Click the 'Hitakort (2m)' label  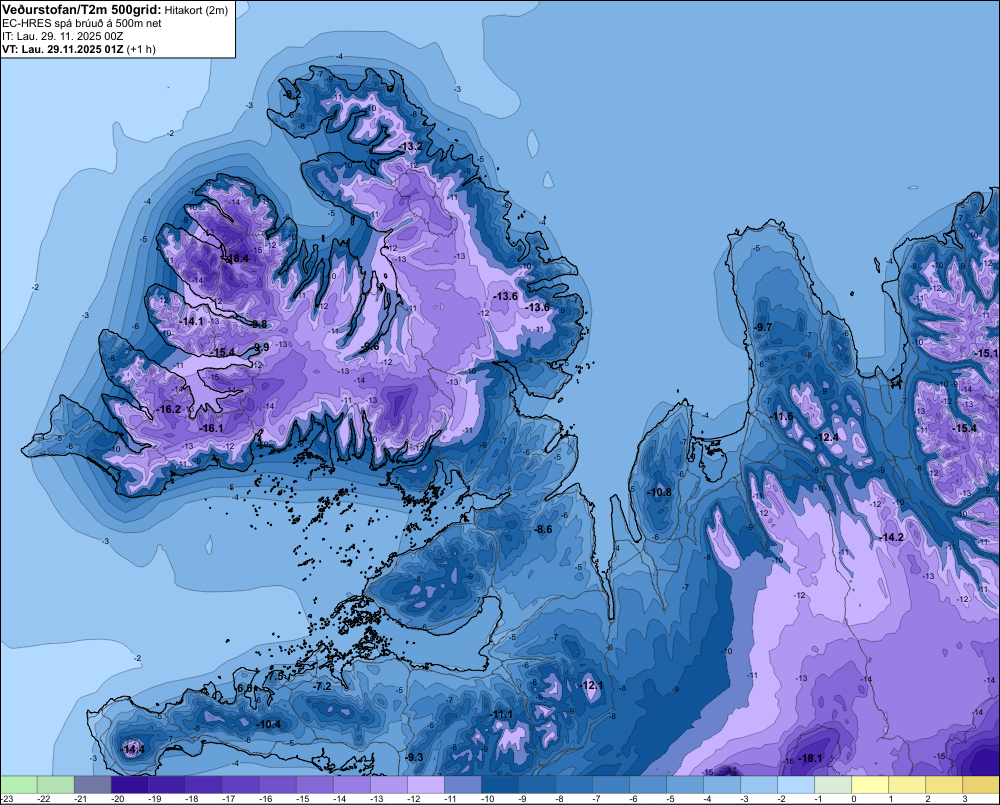(x=196, y=10)
